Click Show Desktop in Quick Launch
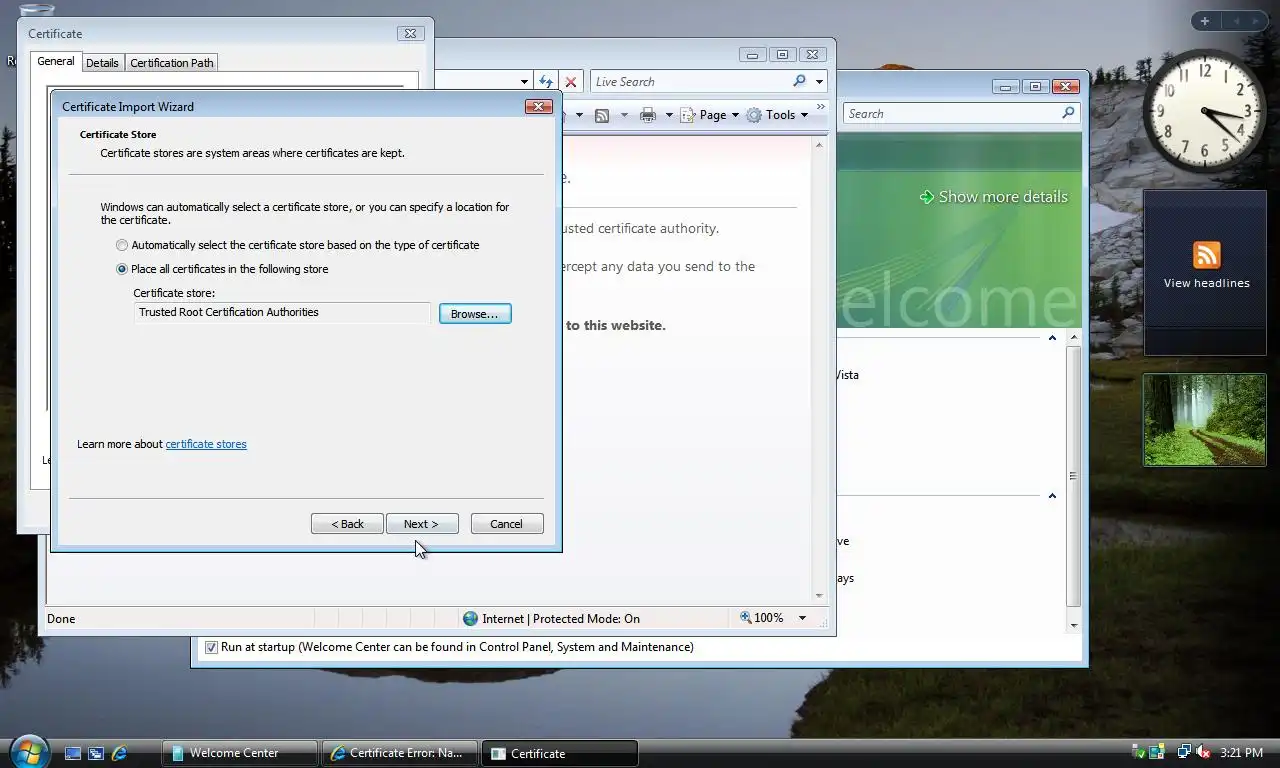Screen dimensions: 1280x768 (73, 753)
